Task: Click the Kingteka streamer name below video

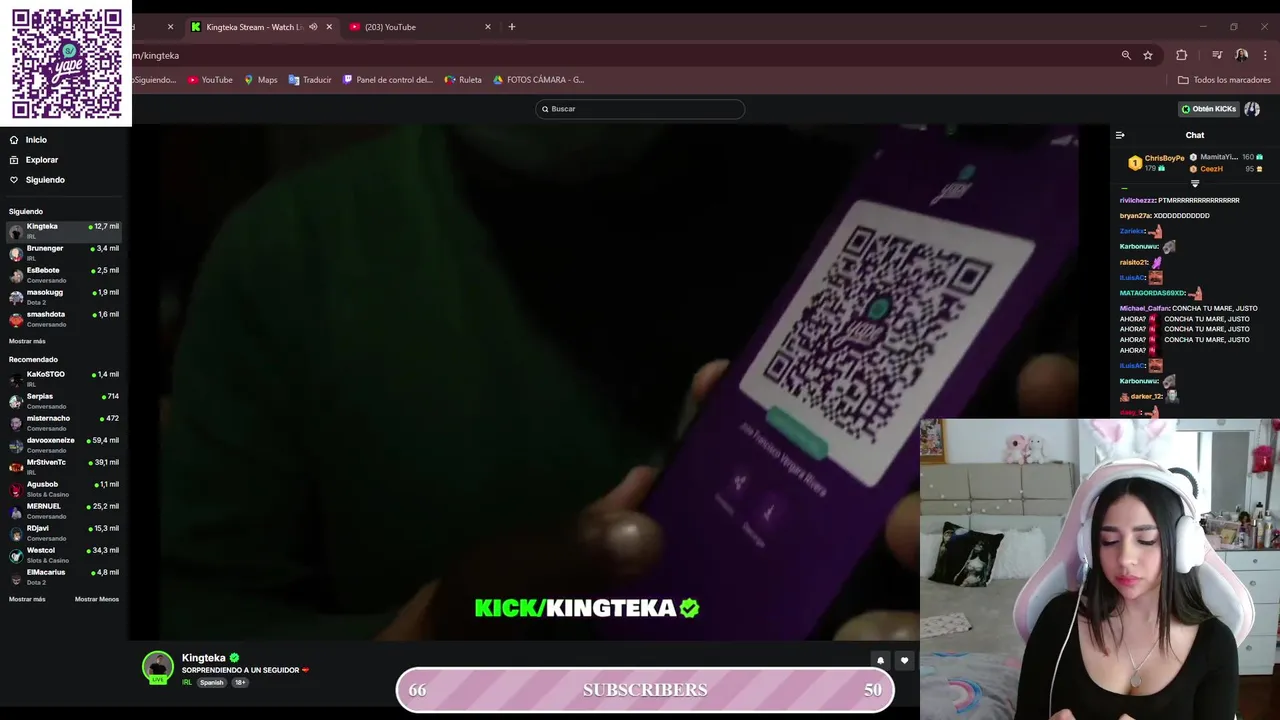Action: (x=203, y=658)
